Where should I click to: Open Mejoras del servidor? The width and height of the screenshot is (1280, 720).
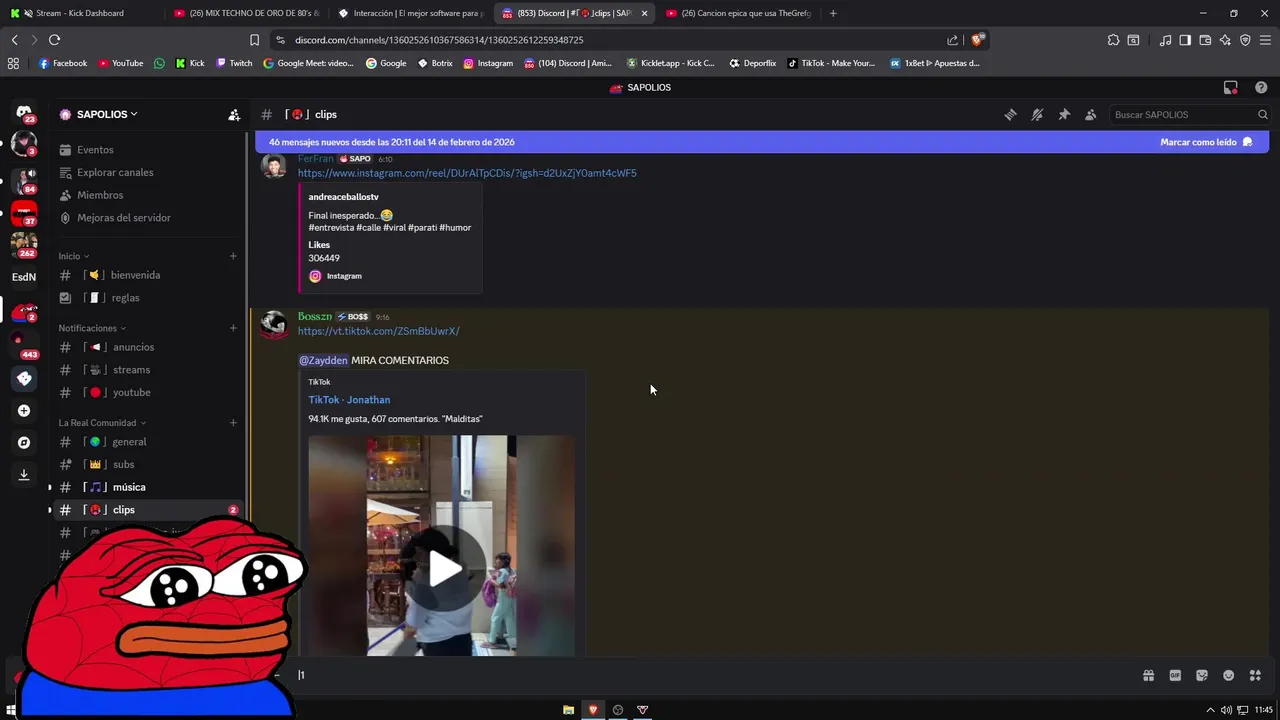click(x=148, y=218)
